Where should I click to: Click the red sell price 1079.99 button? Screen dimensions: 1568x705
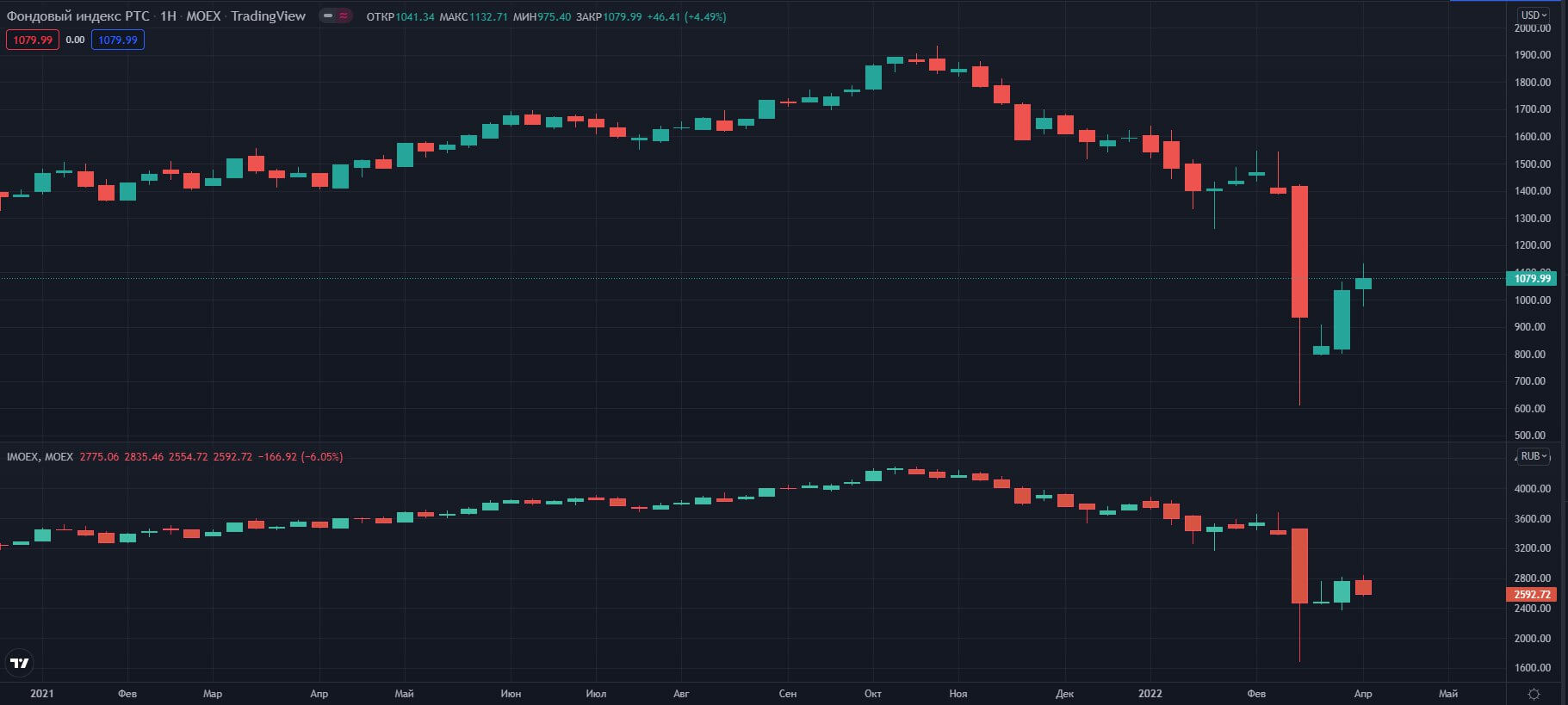[x=33, y=40]
